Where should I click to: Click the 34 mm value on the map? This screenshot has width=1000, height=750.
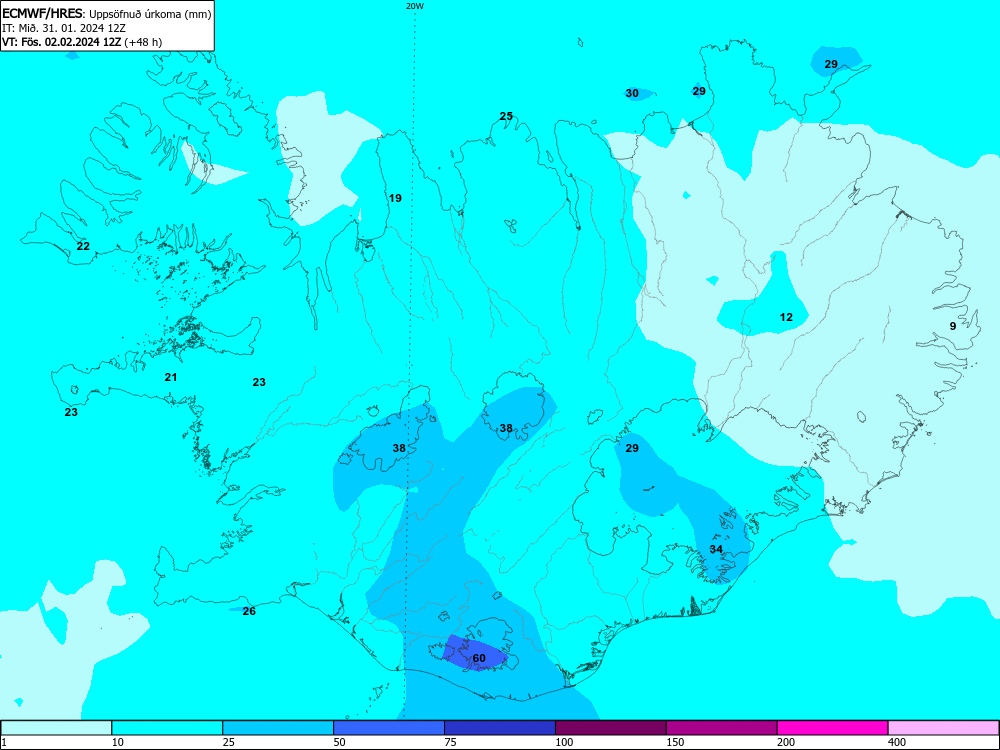coord(716,549)
